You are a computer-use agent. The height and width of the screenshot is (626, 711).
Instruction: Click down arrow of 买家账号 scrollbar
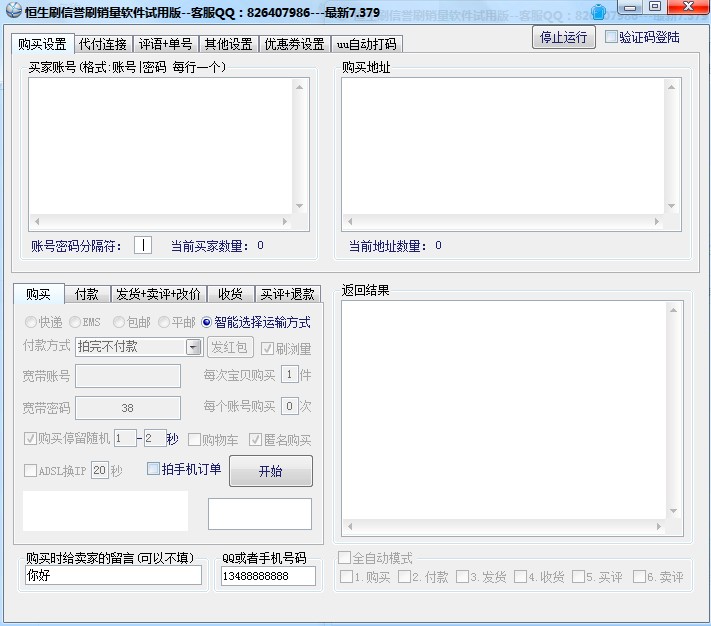pyautogui.click(x=300, y=206)
